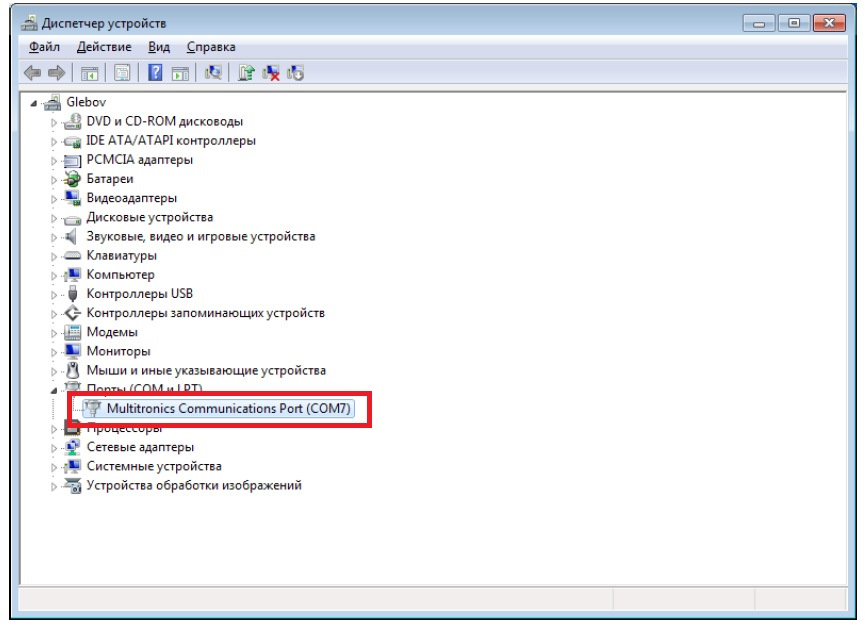Screen dimensions: 865x625
Task: Select 'Устройства обработки изображений' label
Action: coord(194,485)
